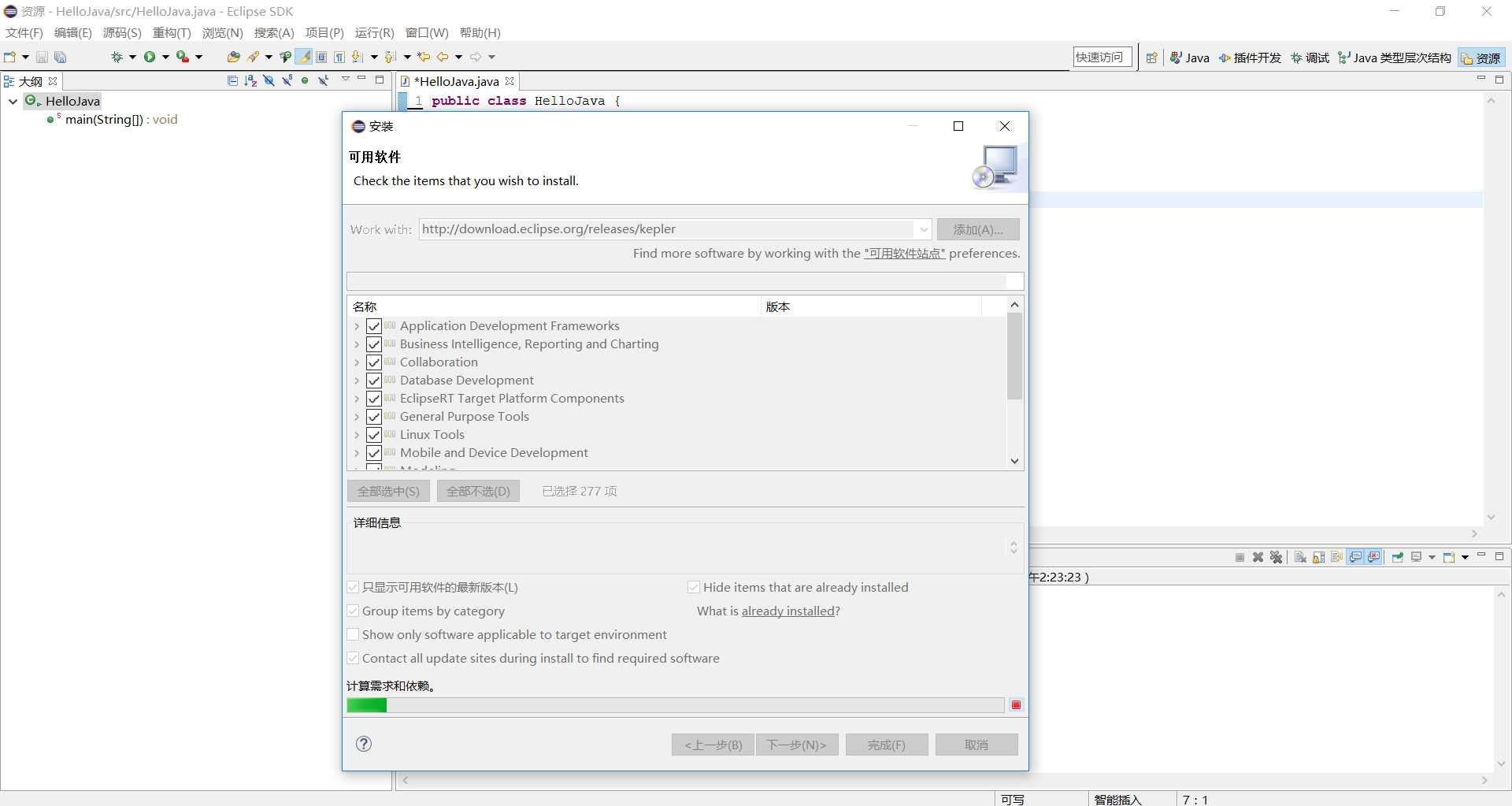This screenshot has height=806, width=1512.
Task: Toggle block selection mode icon
Action: click(321, 57)
